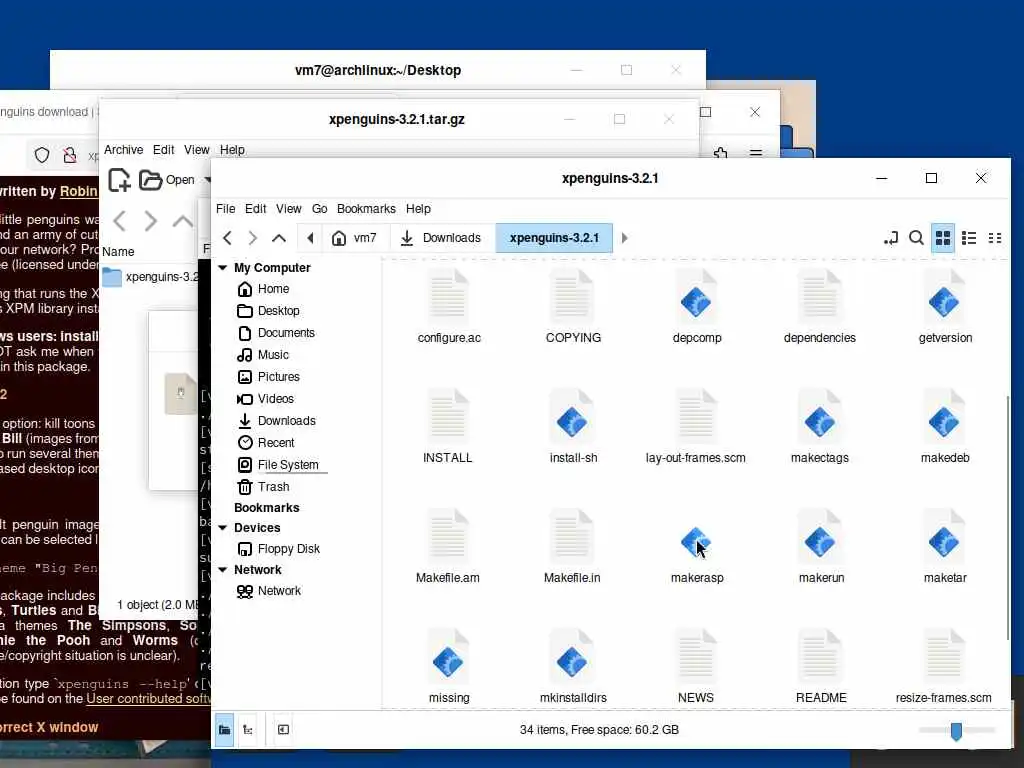Switch to icon view
Screen dimensions: 1024x768
[943, 238]
